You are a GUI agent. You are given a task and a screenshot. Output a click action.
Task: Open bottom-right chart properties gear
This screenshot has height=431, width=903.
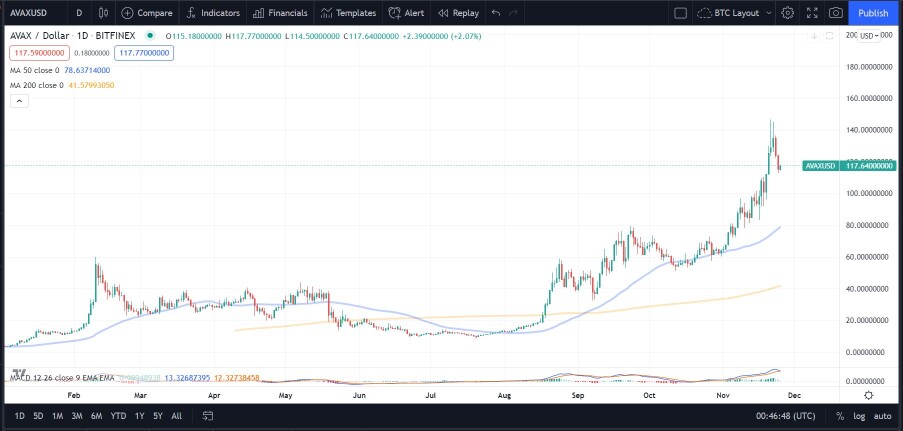tap(868, 395)
